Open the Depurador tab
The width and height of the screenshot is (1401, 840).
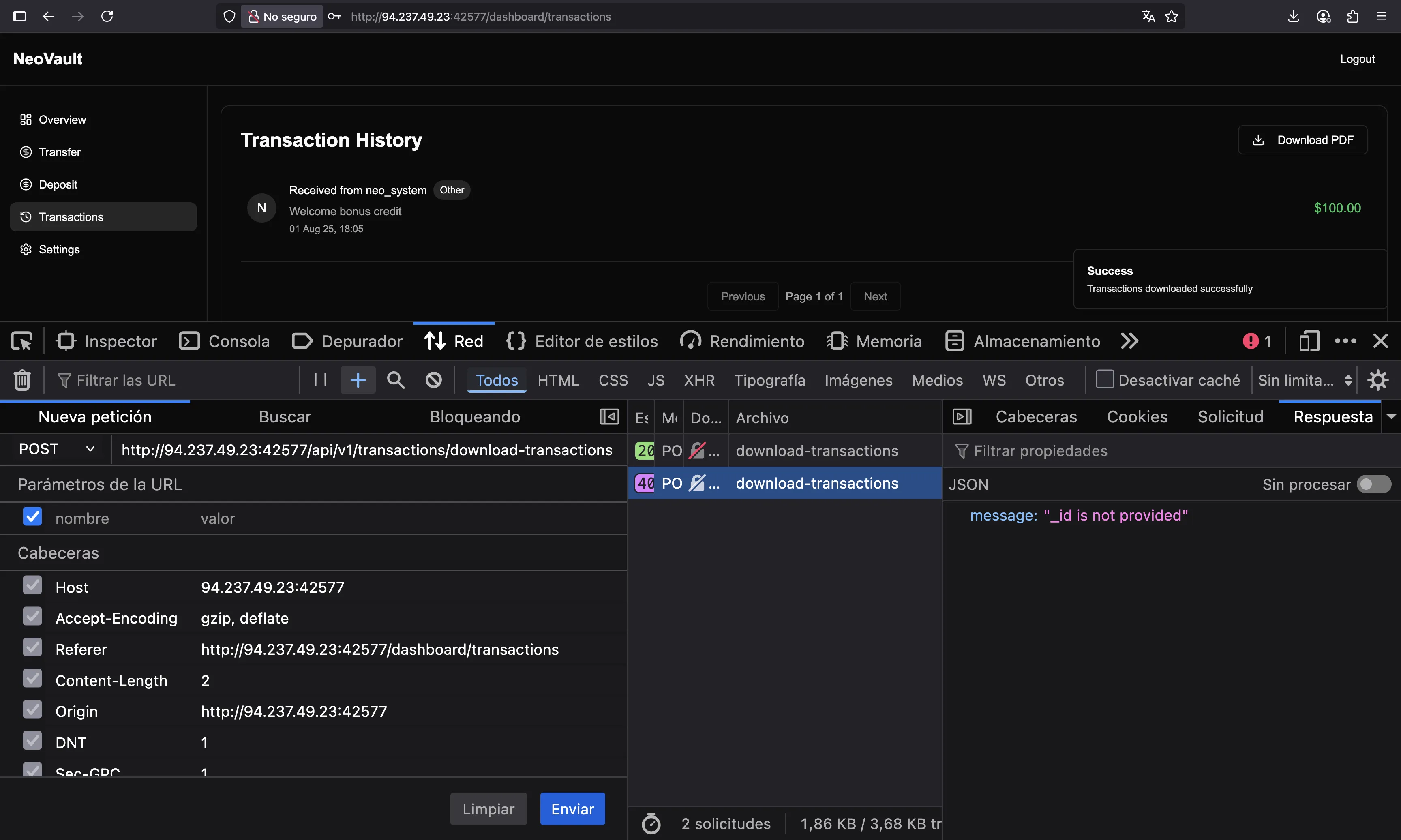point(347,341)
